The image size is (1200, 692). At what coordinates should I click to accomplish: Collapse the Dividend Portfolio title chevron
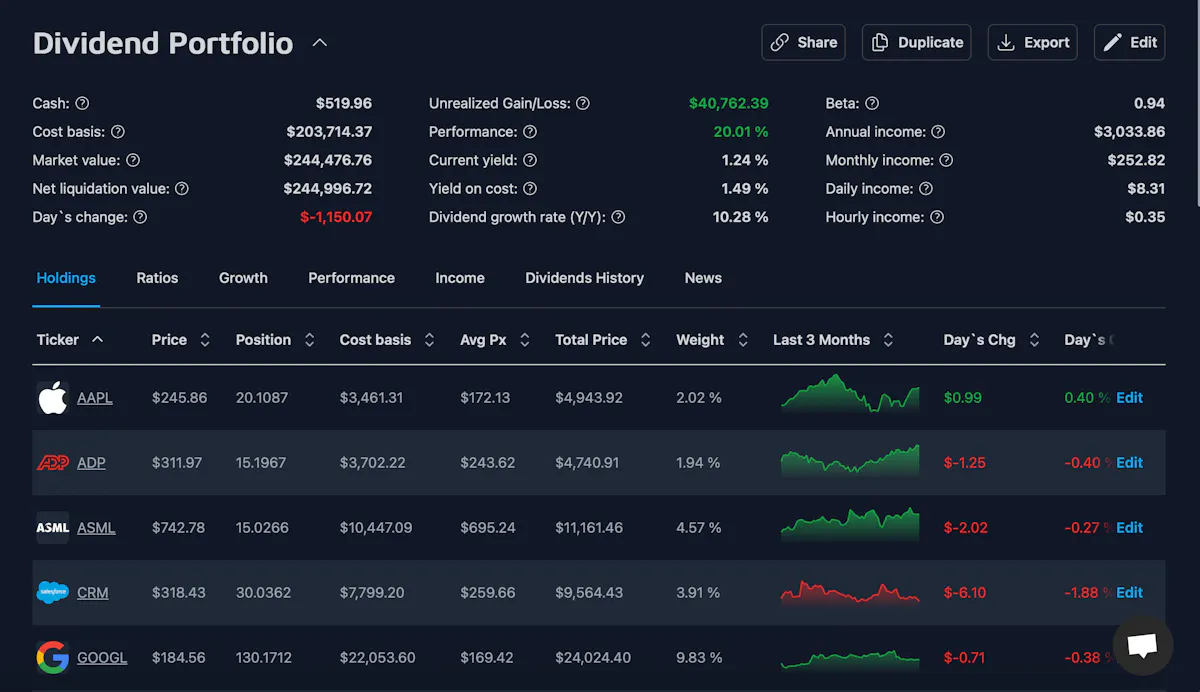coord(320,43)
